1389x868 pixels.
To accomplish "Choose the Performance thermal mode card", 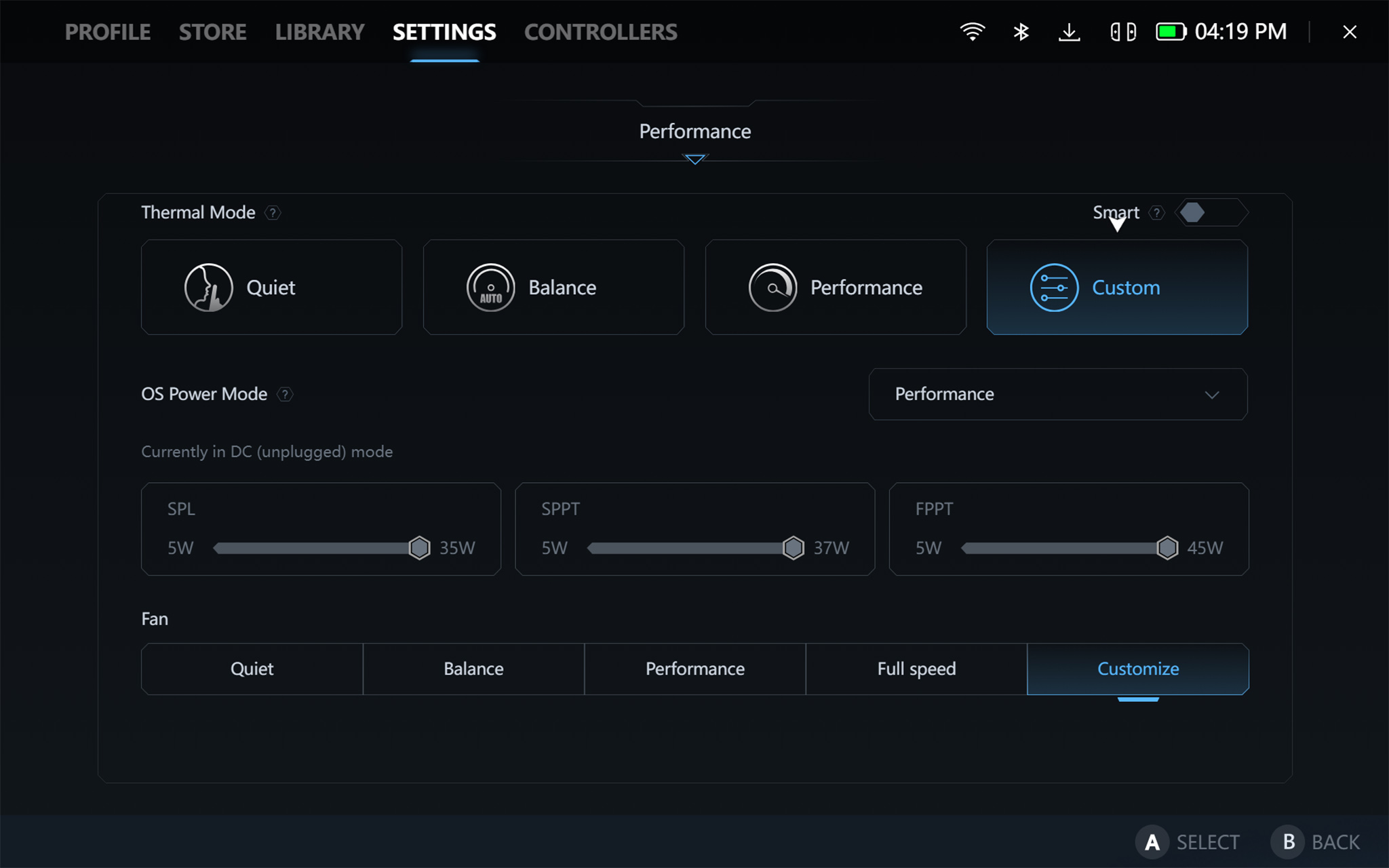I will tap(836, 287).
